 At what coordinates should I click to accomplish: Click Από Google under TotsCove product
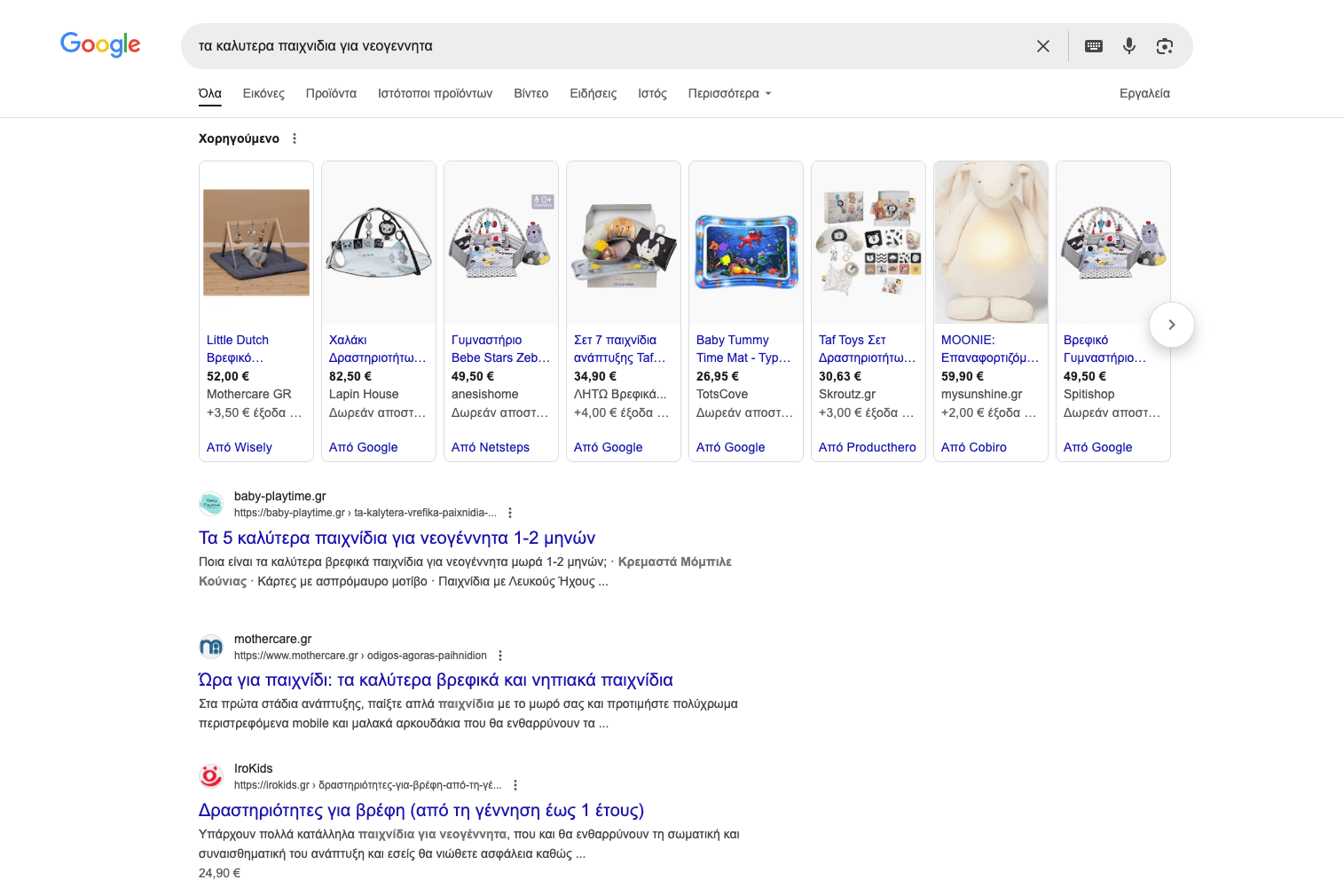click(x=731, y=447)
